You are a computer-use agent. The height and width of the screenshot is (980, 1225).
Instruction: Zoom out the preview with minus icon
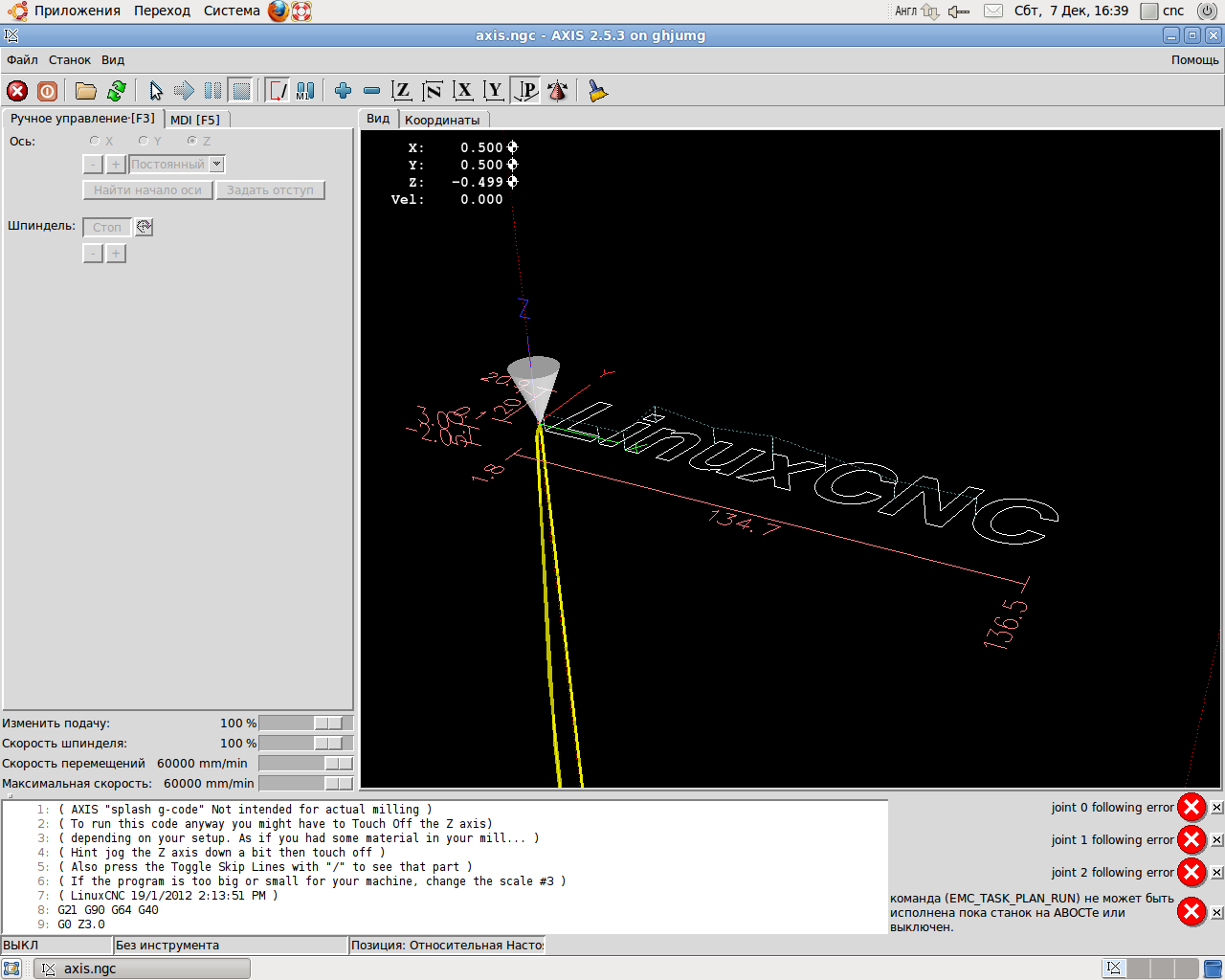[x=371, y=91]
